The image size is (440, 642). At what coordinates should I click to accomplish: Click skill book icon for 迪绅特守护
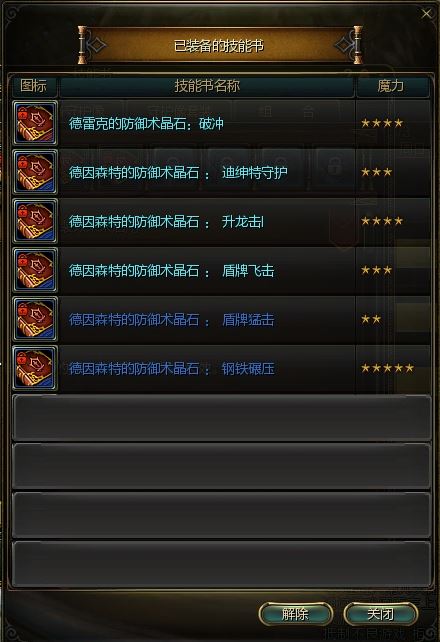click(x=35, y=172)
